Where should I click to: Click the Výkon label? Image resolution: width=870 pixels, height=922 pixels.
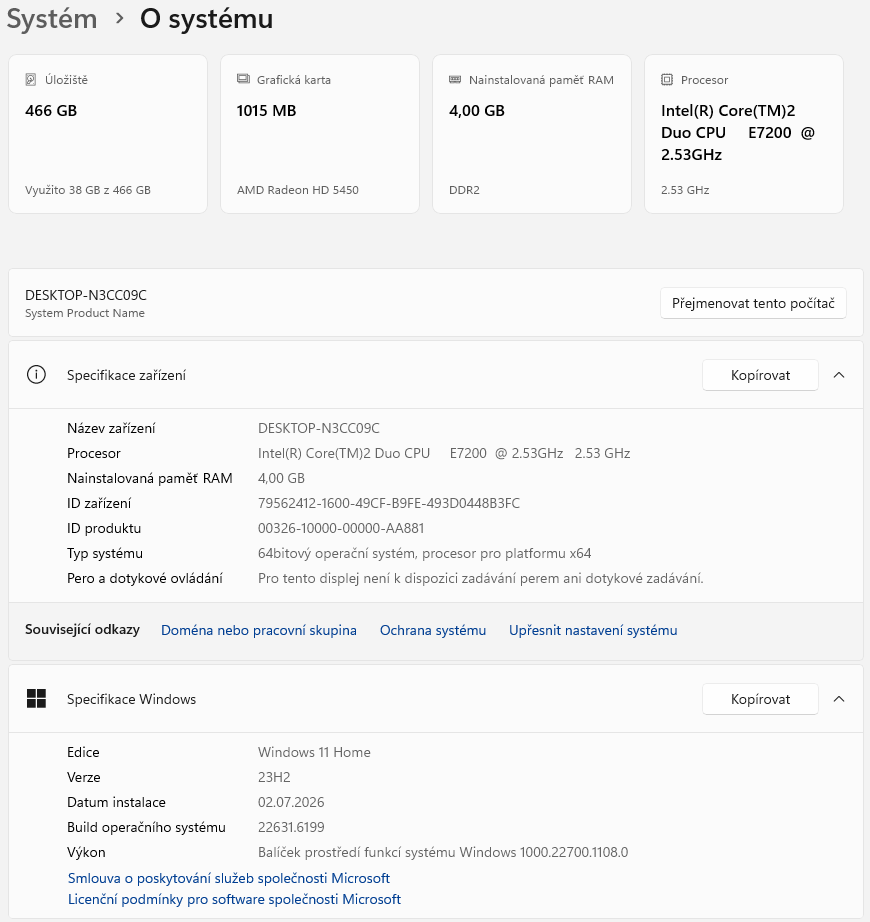click(x=86, y=852)
